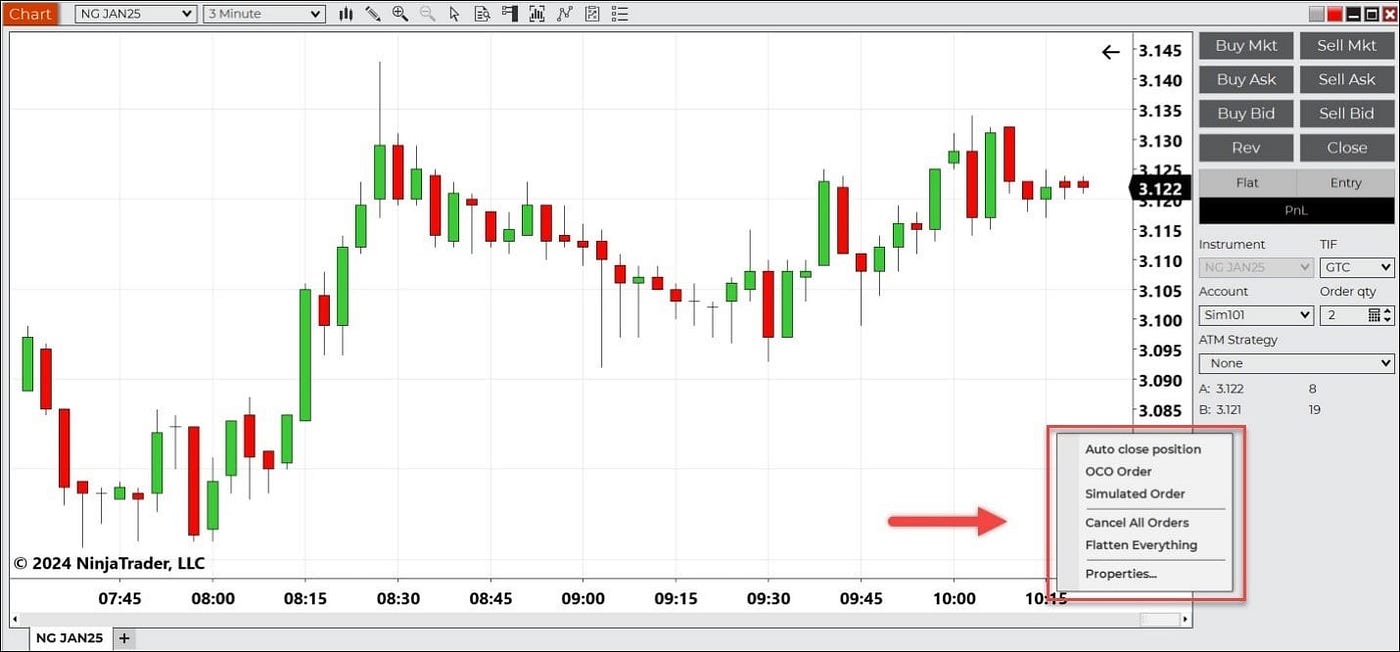
Task: Click the Rev button
Action: (x=1246, y=147)
